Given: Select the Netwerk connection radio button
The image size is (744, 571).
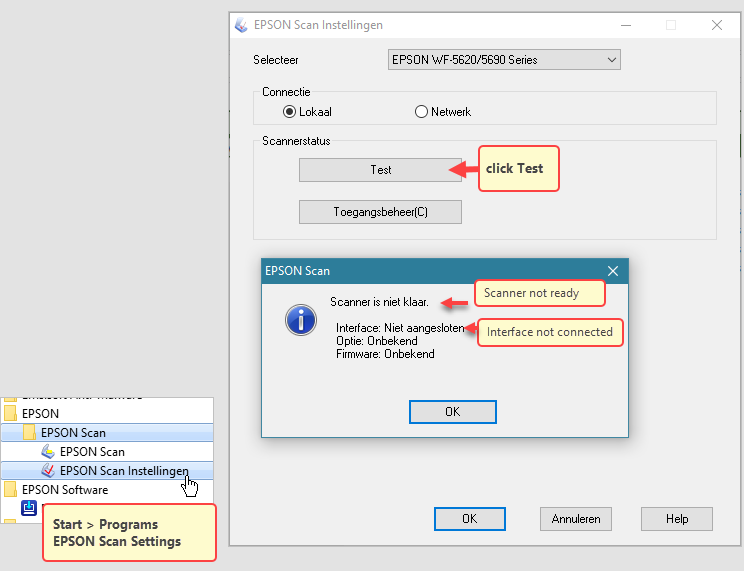Looking at the screenshot, I should click(421, 112).
